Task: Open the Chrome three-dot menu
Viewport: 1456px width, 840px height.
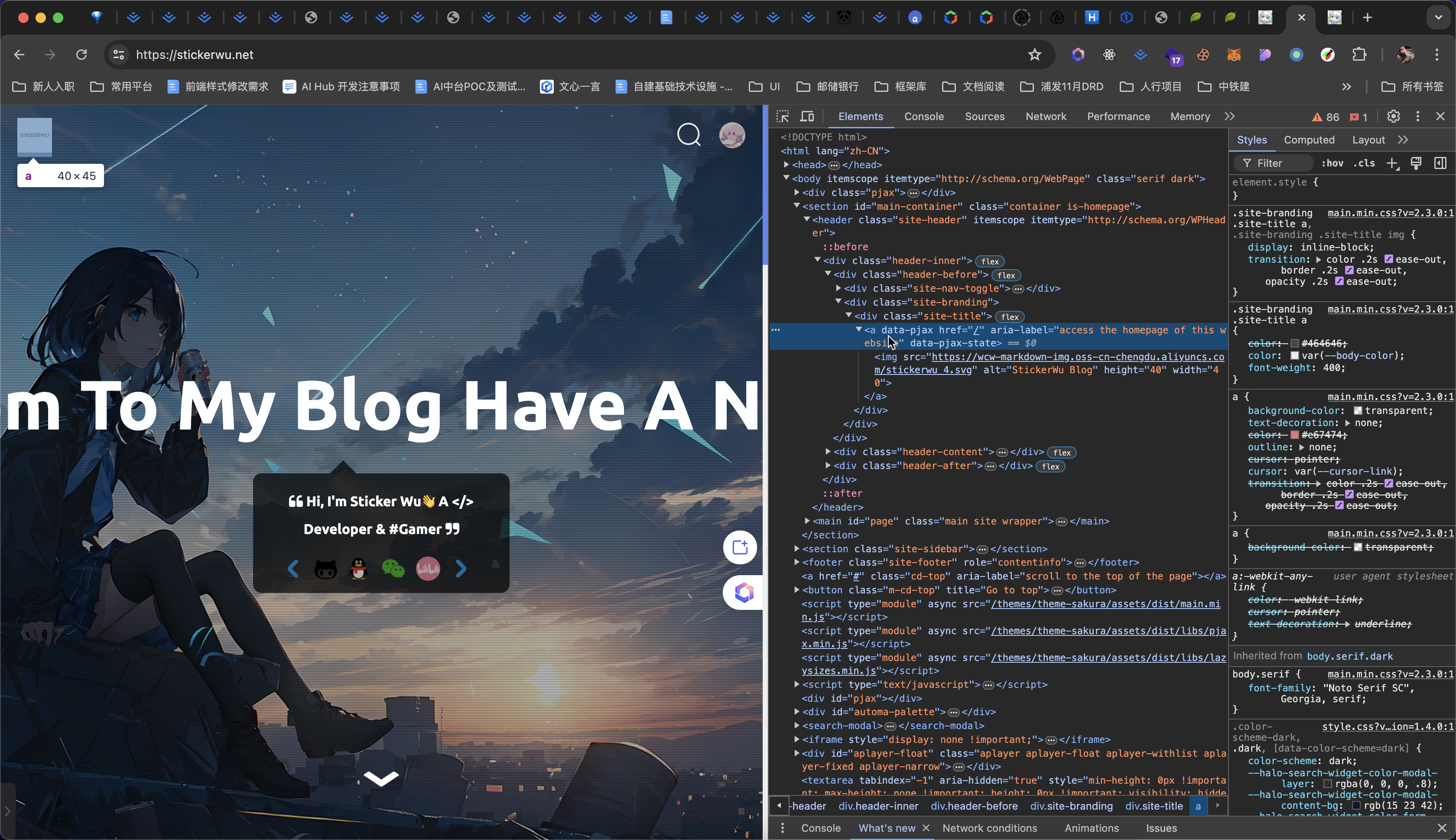Action: [1436, 55]
